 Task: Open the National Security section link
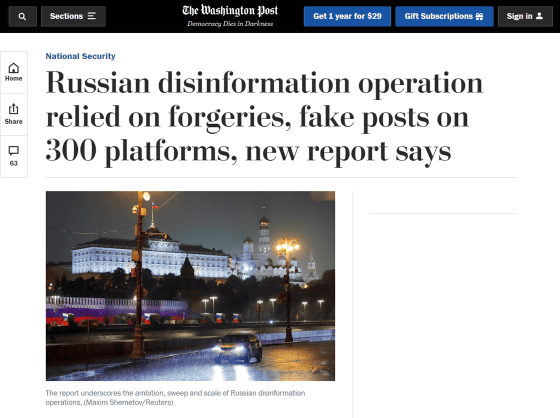point(80,56)
